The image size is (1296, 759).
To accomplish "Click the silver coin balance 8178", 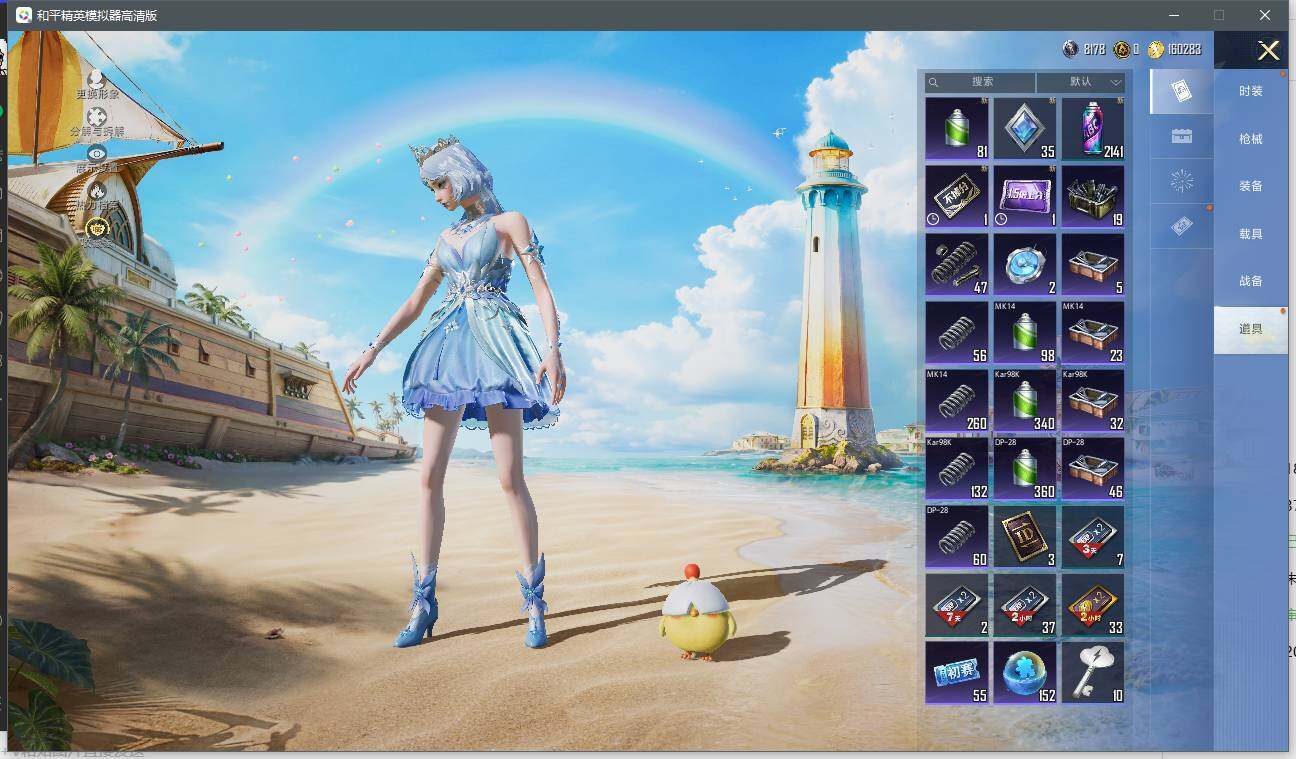I will (1083, 49).
